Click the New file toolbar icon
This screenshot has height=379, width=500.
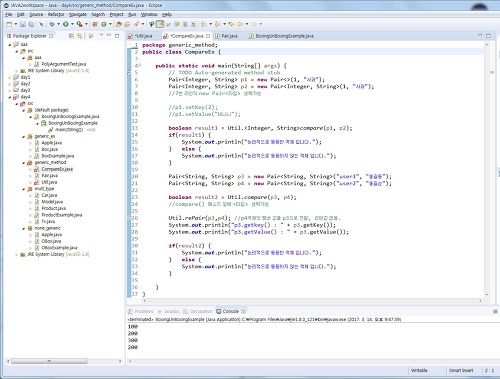click(x=9, y=24)
